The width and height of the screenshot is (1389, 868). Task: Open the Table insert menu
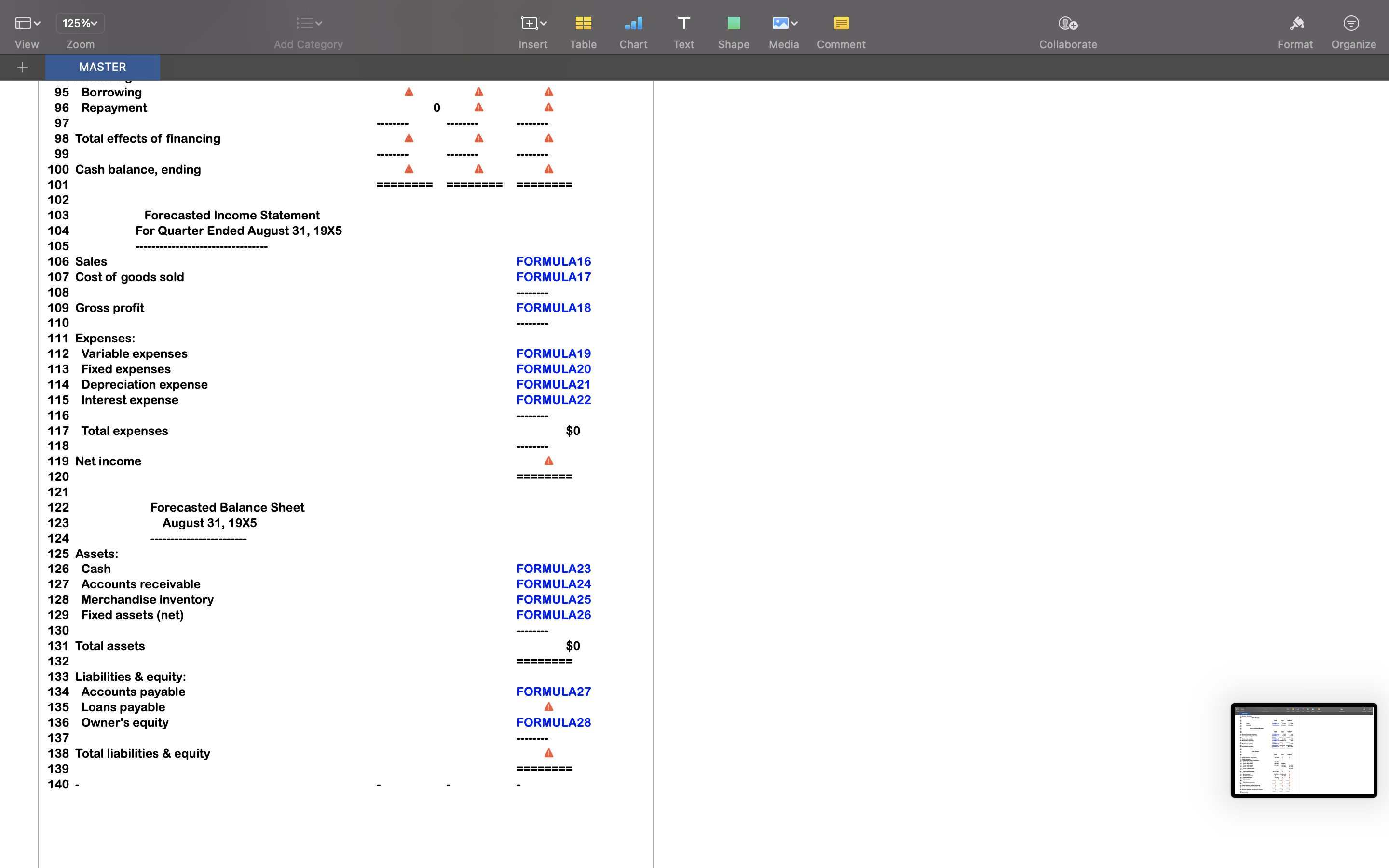click(x=583, y=30)
